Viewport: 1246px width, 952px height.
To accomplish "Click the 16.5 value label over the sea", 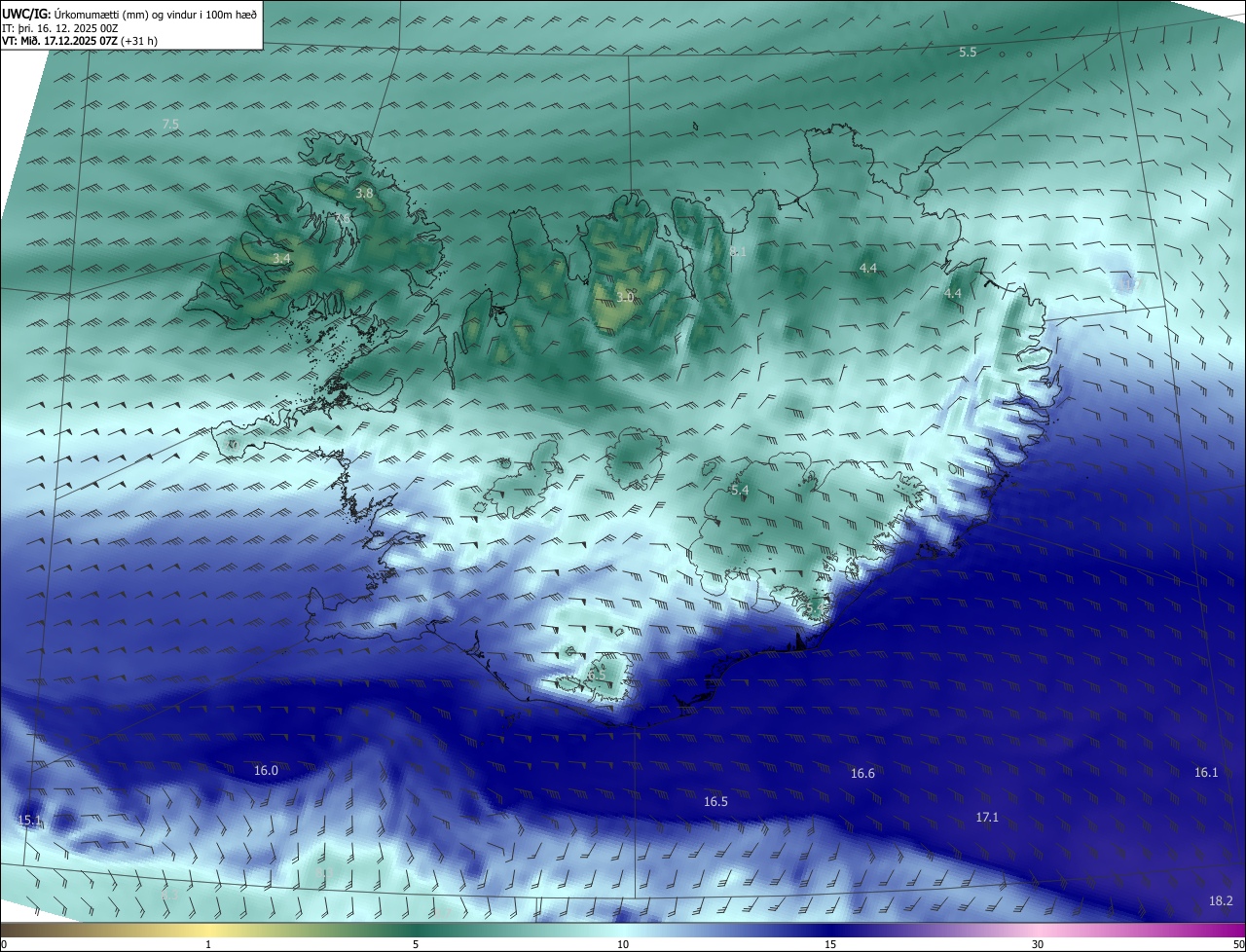I will (715, 801).
